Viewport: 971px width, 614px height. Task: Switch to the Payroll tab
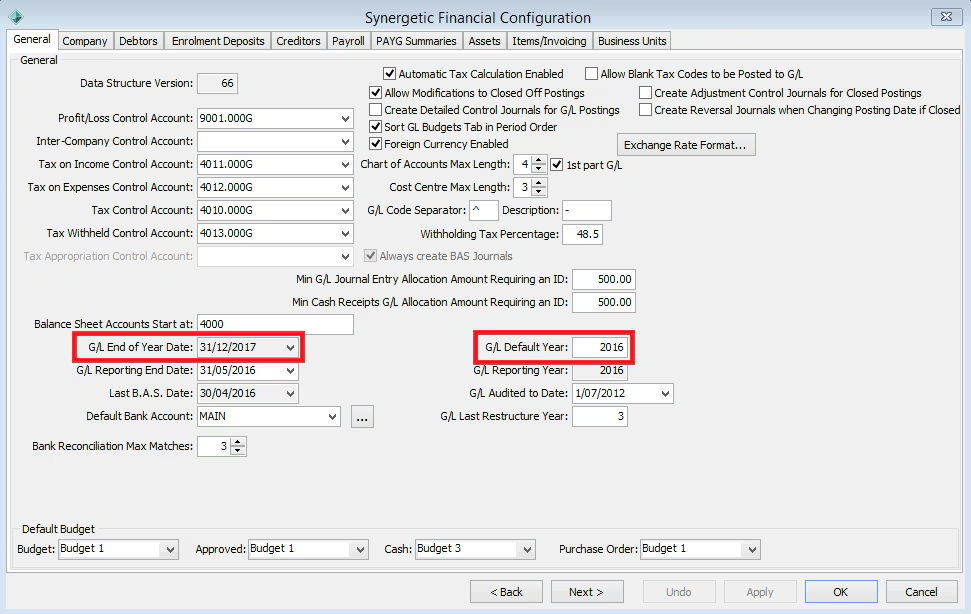click(348, 41)
